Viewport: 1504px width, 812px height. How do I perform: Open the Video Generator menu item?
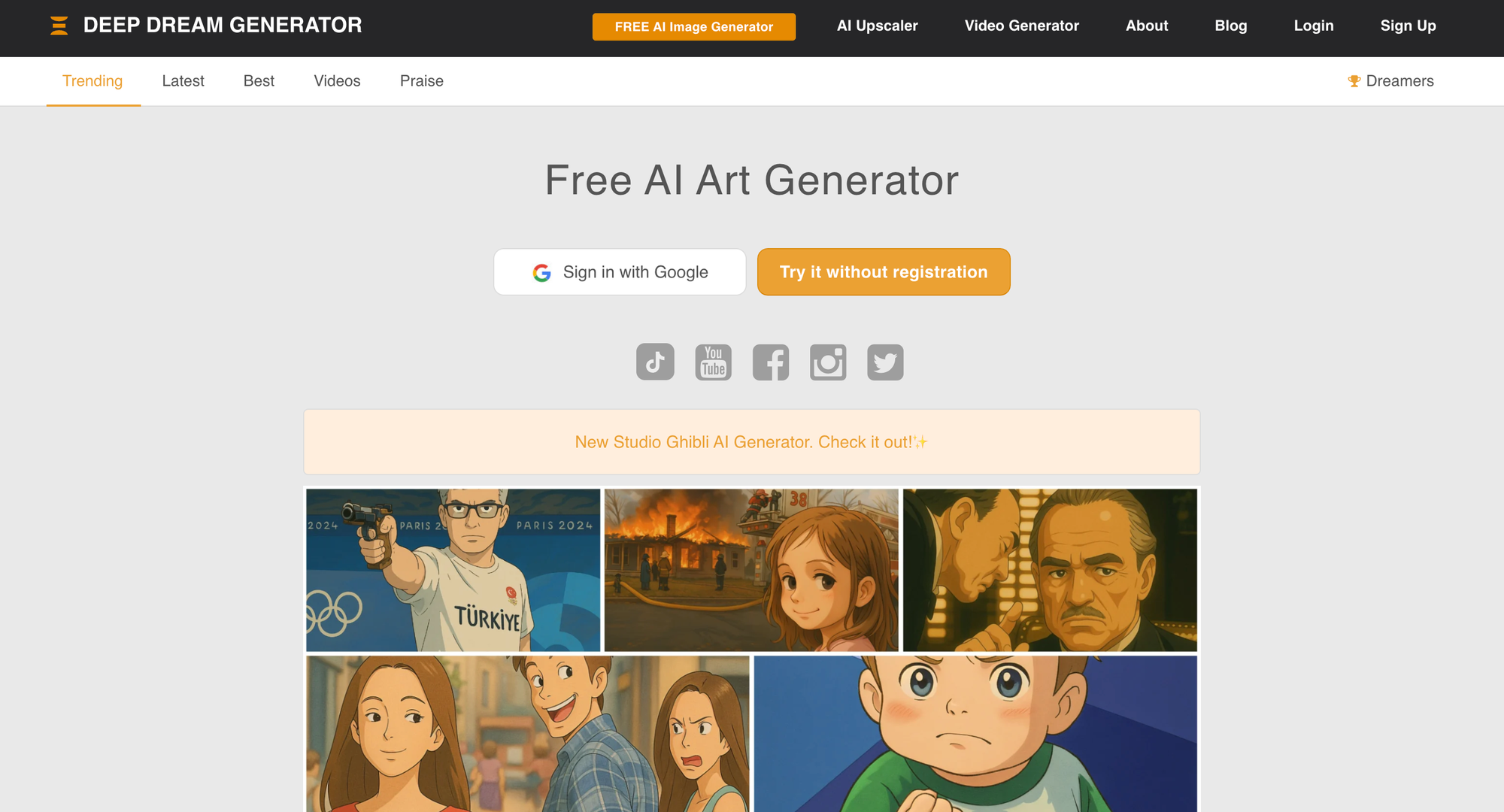pos(1022,26)
